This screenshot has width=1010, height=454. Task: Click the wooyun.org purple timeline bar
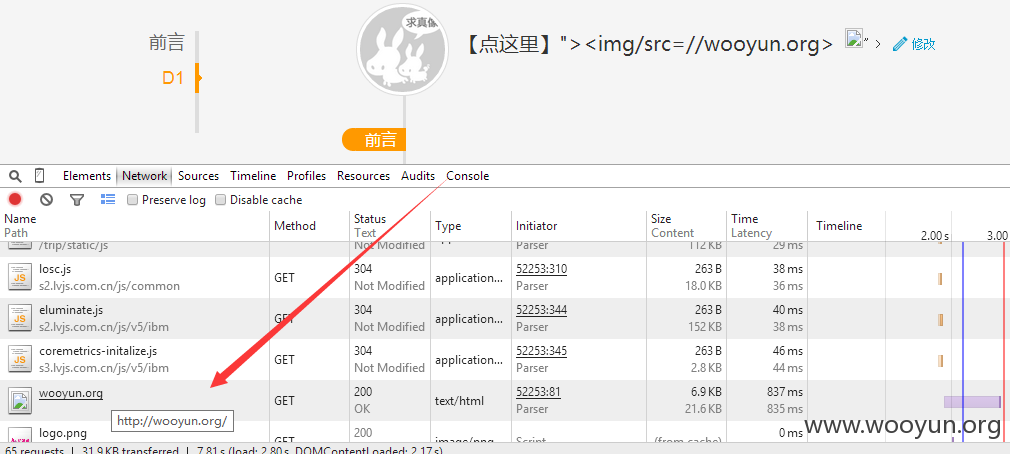[x=972, y=402]
